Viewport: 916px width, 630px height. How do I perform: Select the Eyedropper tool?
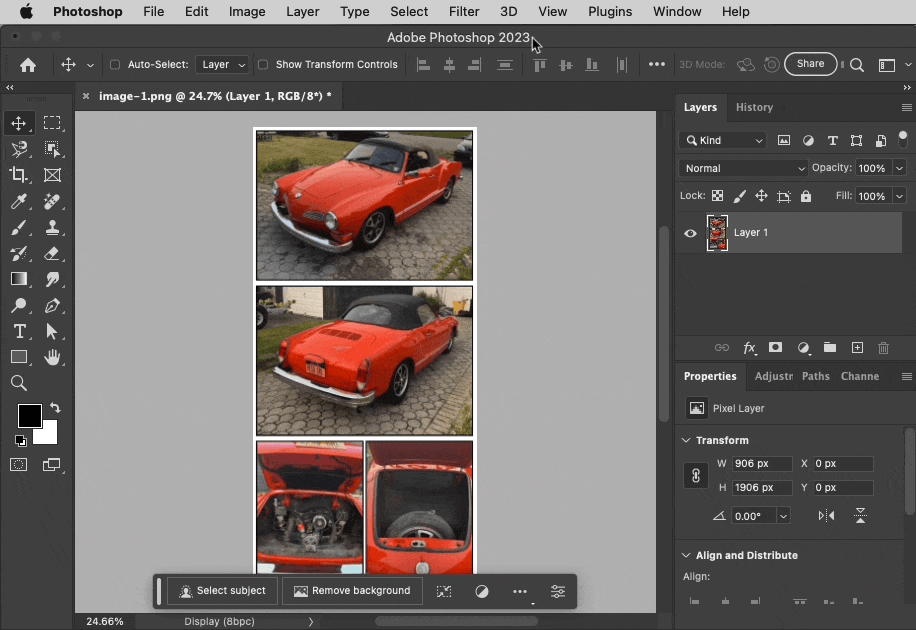point(19,201)
